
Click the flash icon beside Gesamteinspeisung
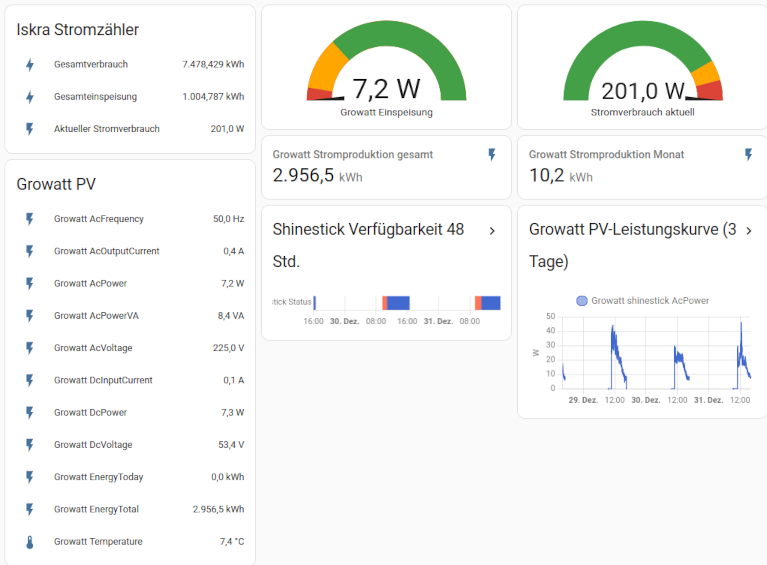[x=30, y=97]
